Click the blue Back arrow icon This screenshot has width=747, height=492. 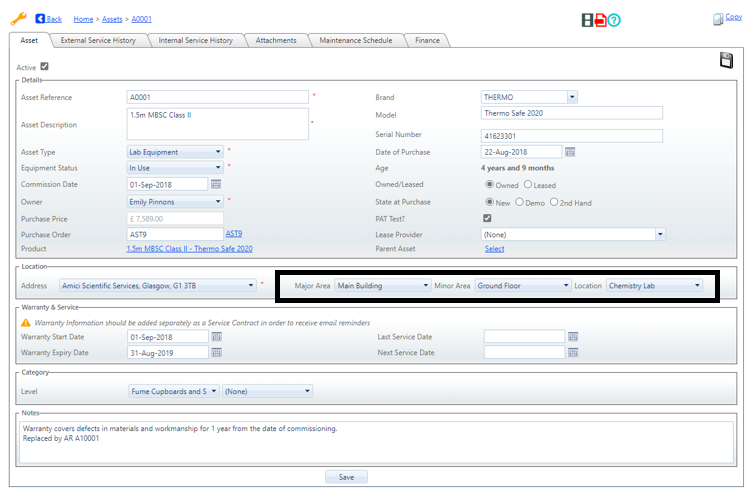pyautogui.click(x=40, y=19)
